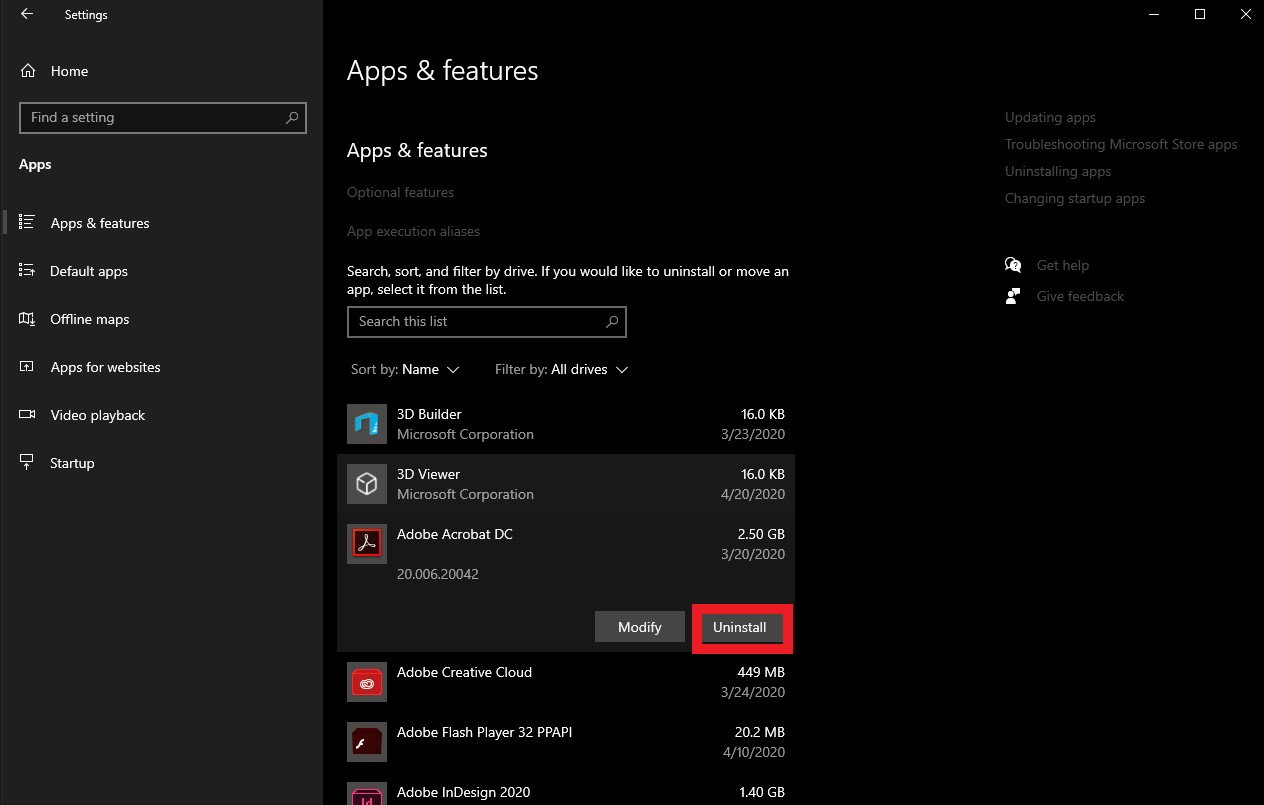
Task: Click the Offline maps map icon
Action: coord(28,318)
